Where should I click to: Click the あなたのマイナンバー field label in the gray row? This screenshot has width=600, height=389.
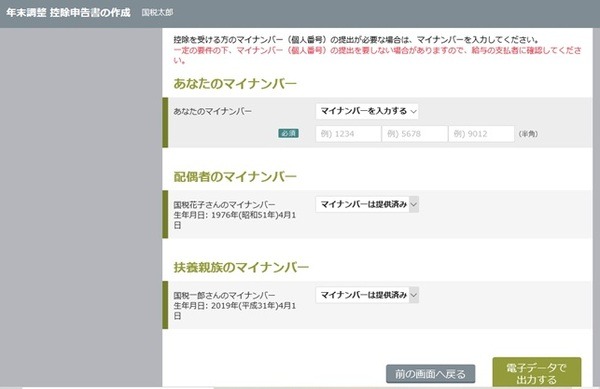pos(212,111)
